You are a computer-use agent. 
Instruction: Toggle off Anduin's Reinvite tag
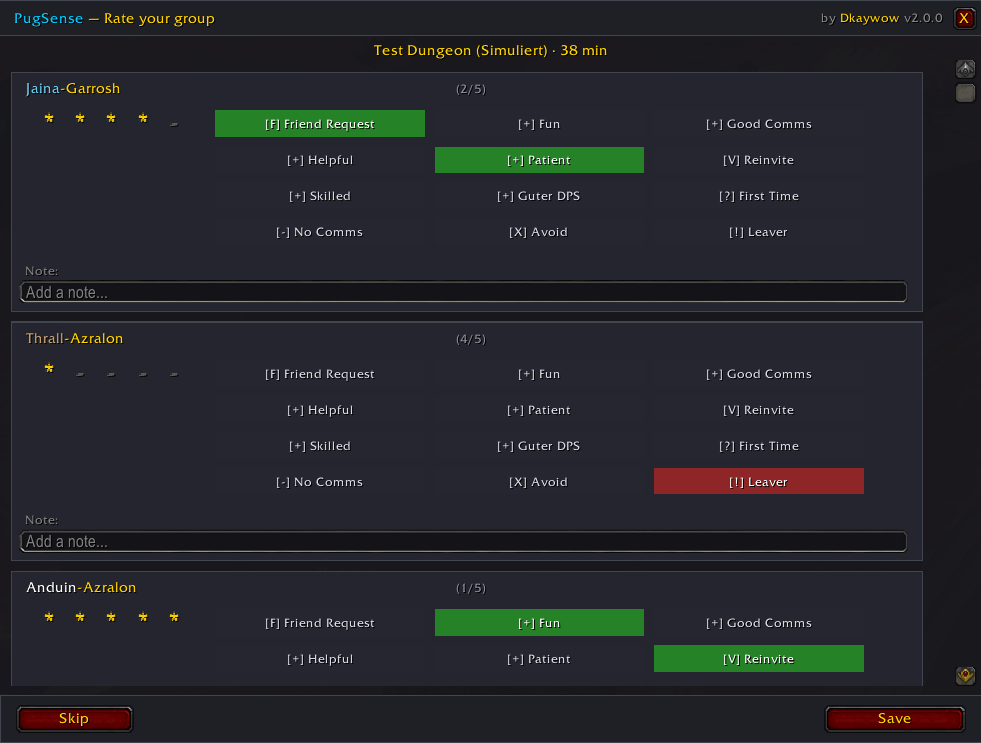758,659
